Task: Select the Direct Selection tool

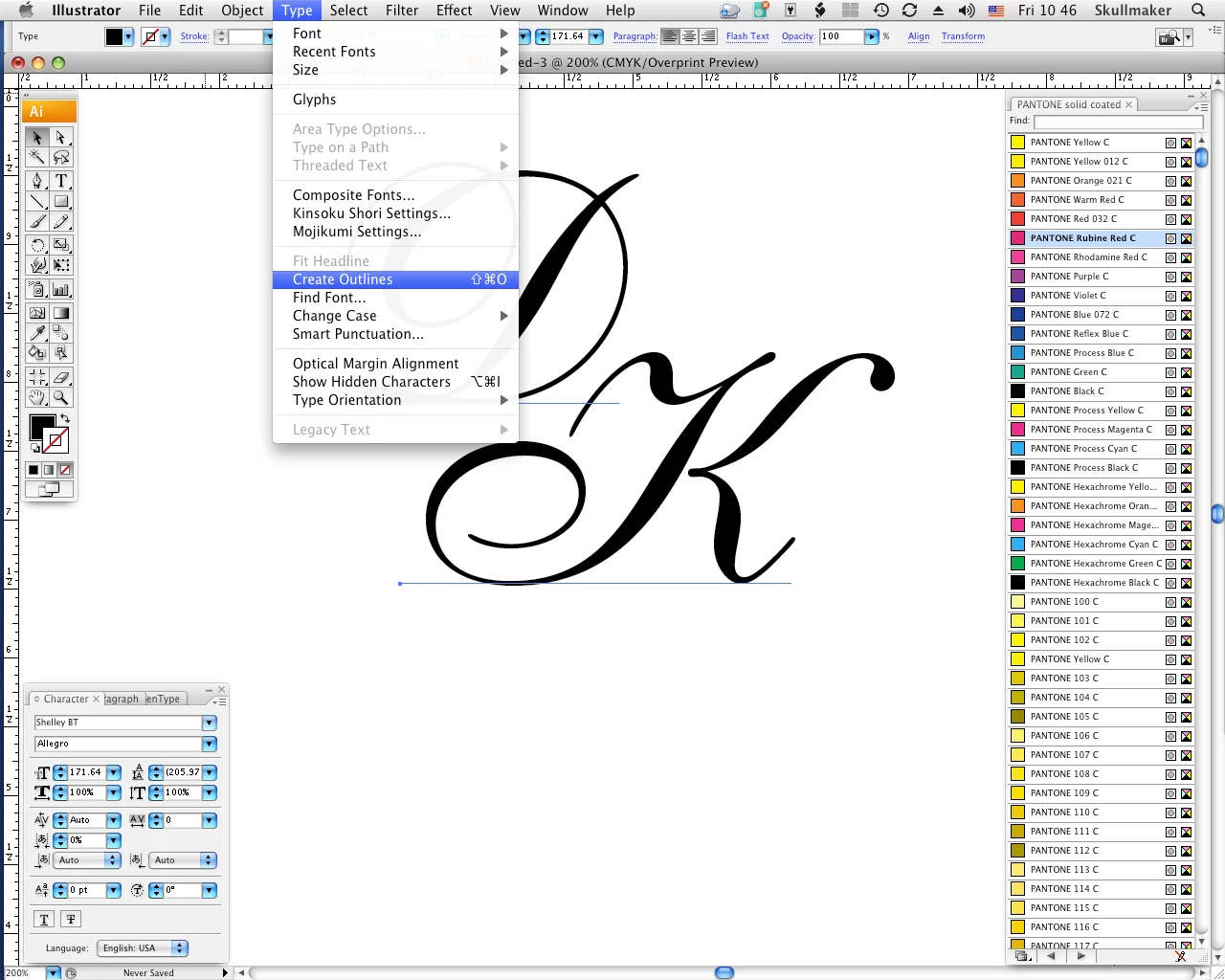Action: click(61, 138)
